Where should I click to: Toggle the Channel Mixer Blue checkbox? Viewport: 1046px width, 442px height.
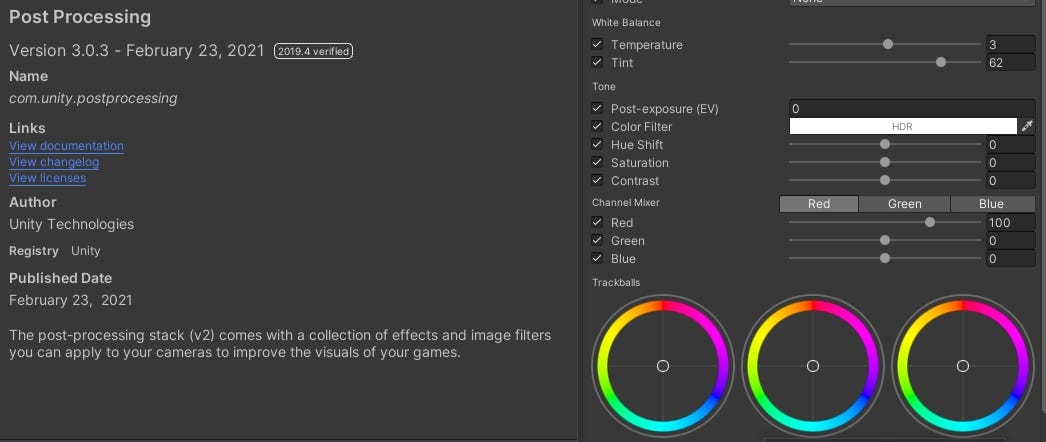pyautogui.click(x=597, y=258)
